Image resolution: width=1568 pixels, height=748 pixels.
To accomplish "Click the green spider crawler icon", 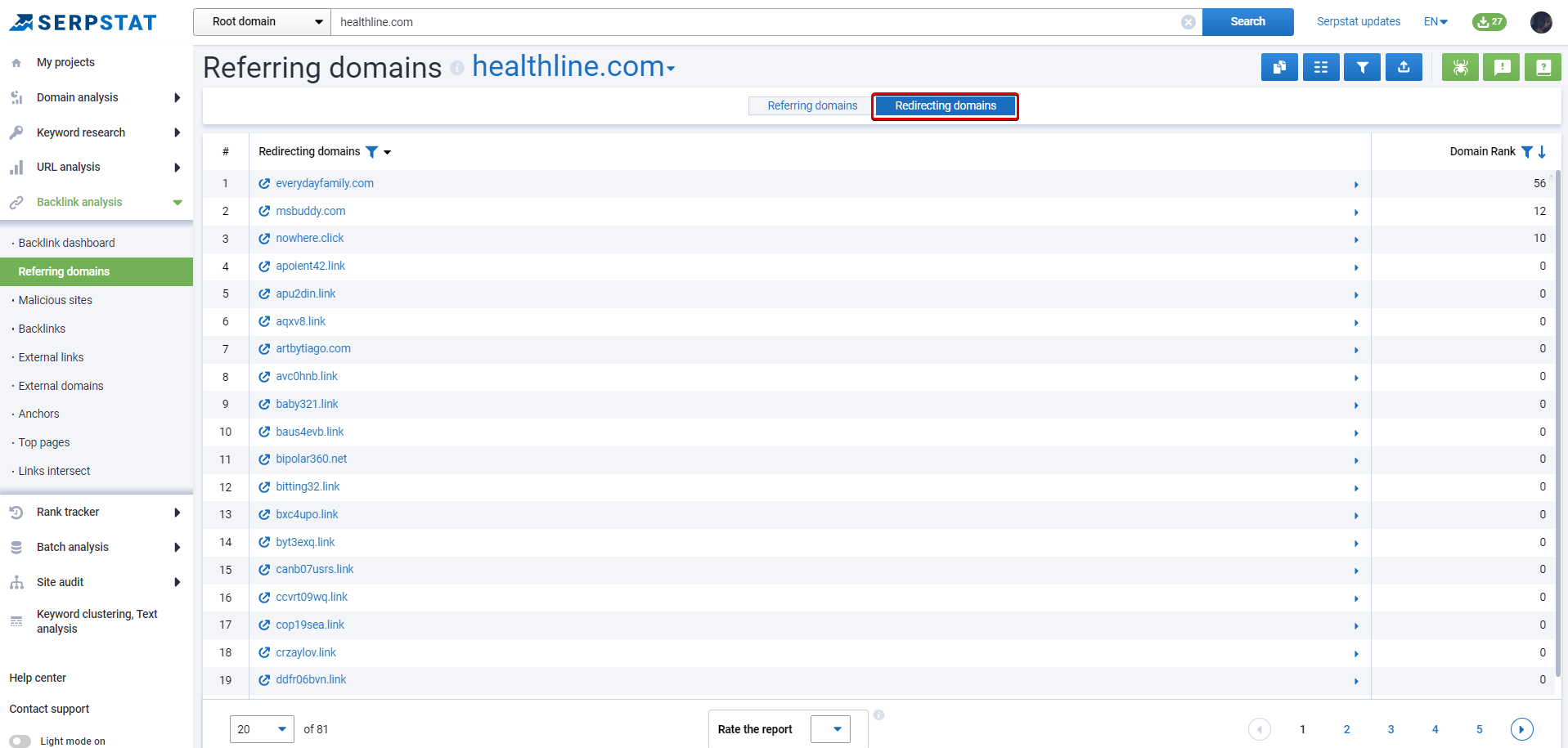I will [x=1460, y=67].
